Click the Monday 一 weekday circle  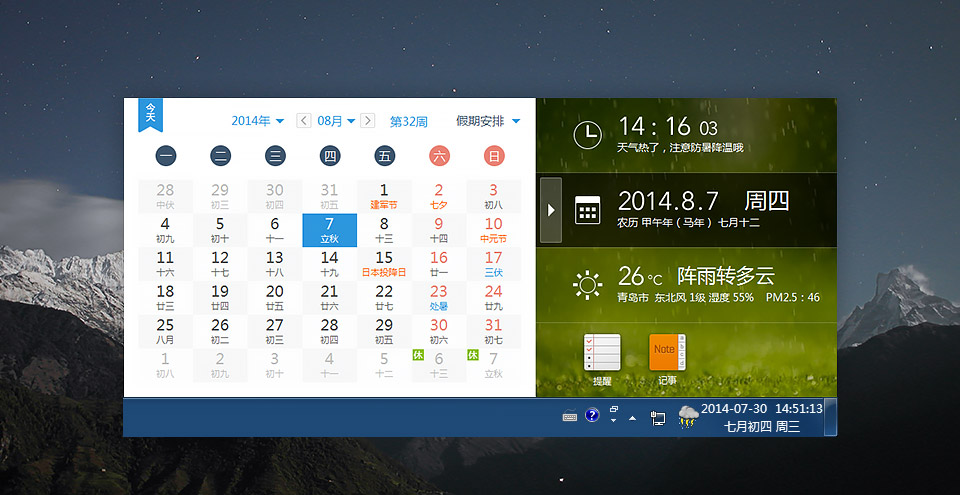pos(165,156)
